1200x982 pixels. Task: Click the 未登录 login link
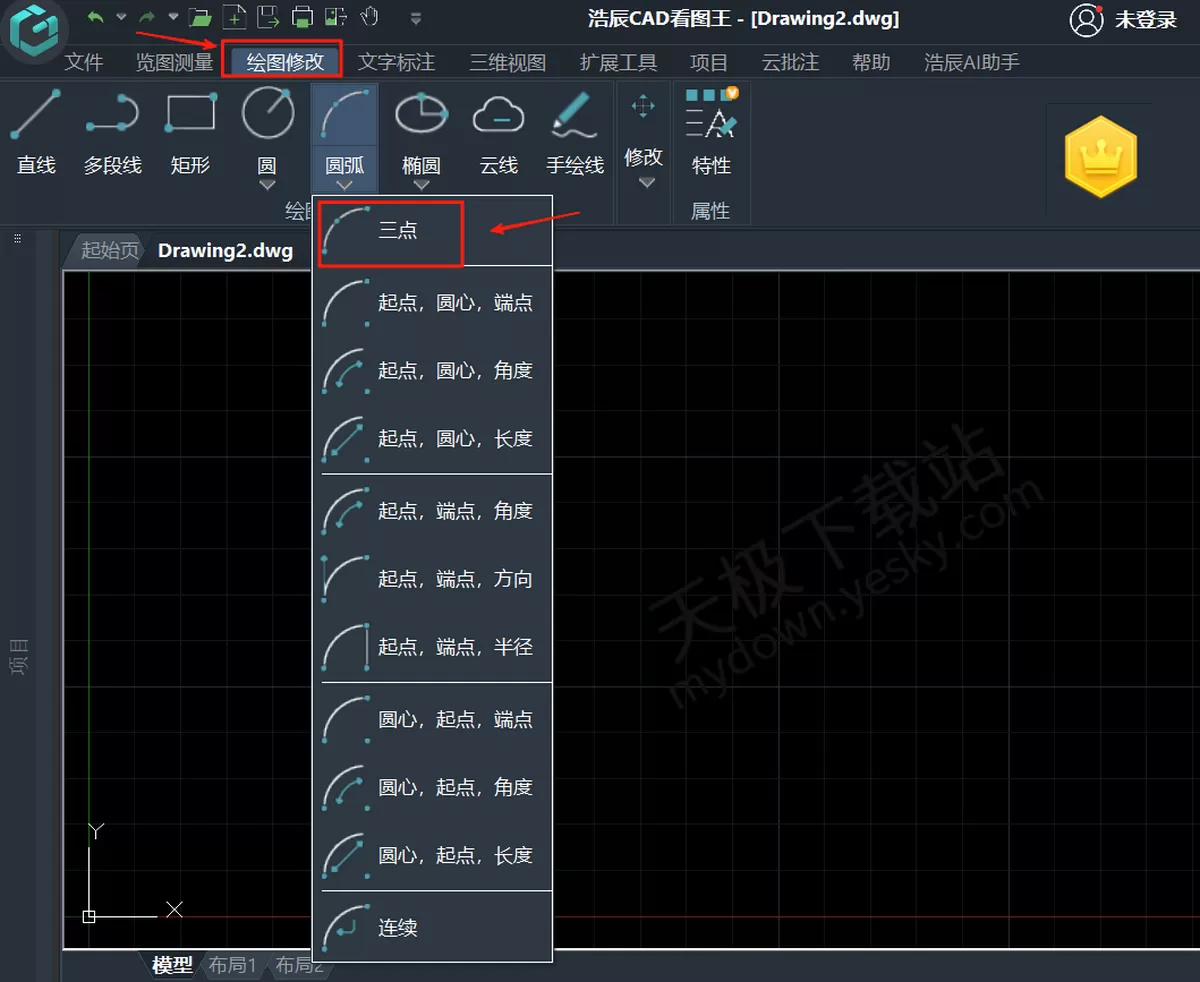click(1146, 20)
